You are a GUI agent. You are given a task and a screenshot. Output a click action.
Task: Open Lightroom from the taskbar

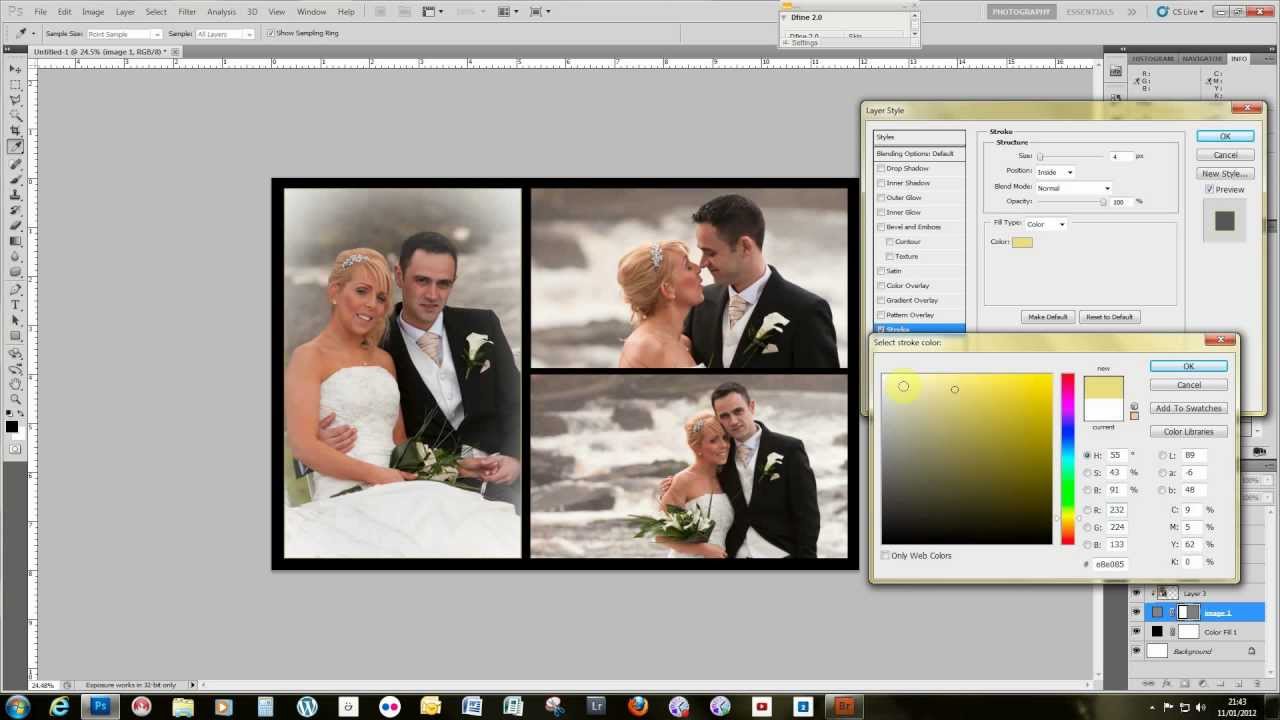point(597,706)
